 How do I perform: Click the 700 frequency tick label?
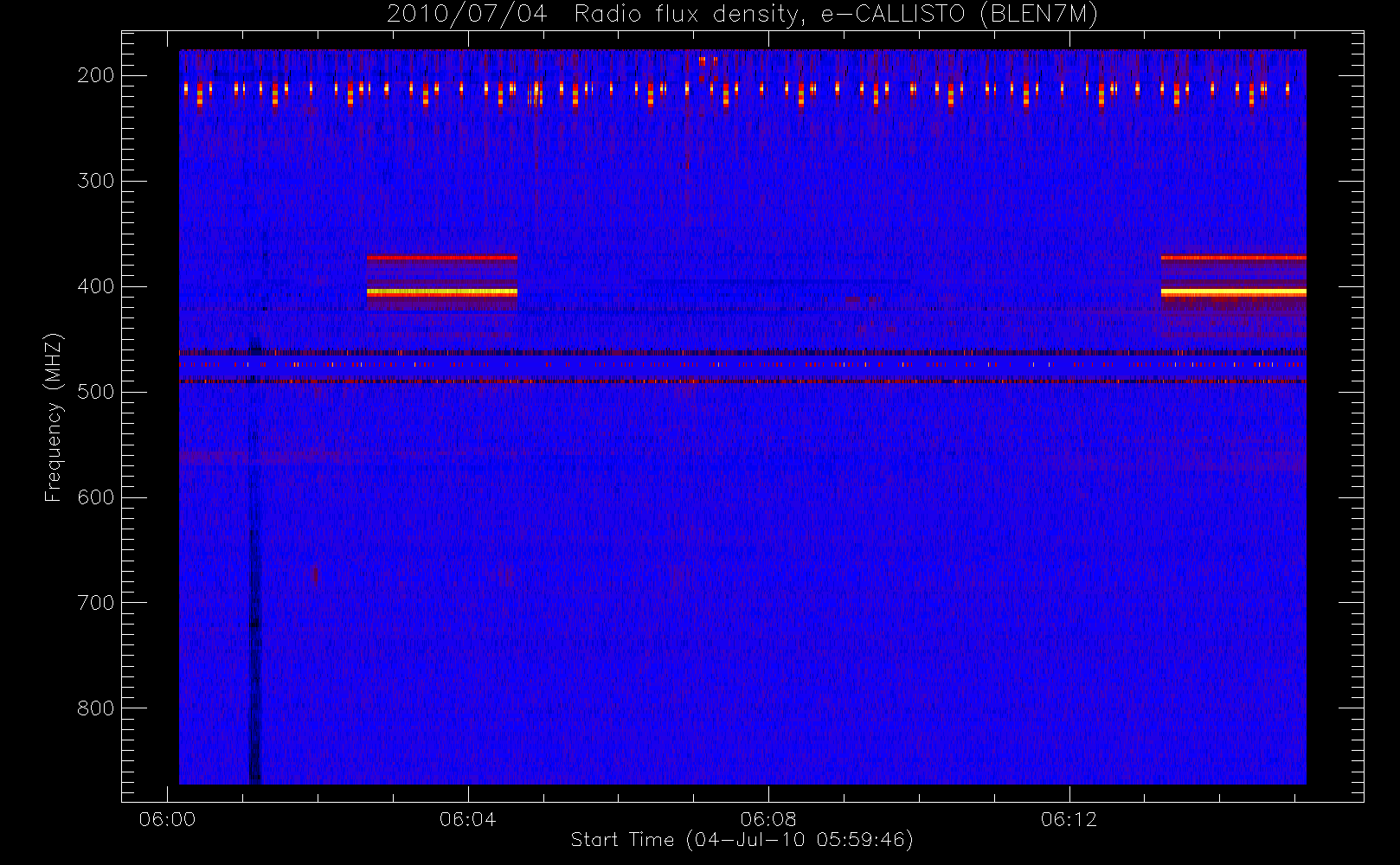[x=96, y=603]
